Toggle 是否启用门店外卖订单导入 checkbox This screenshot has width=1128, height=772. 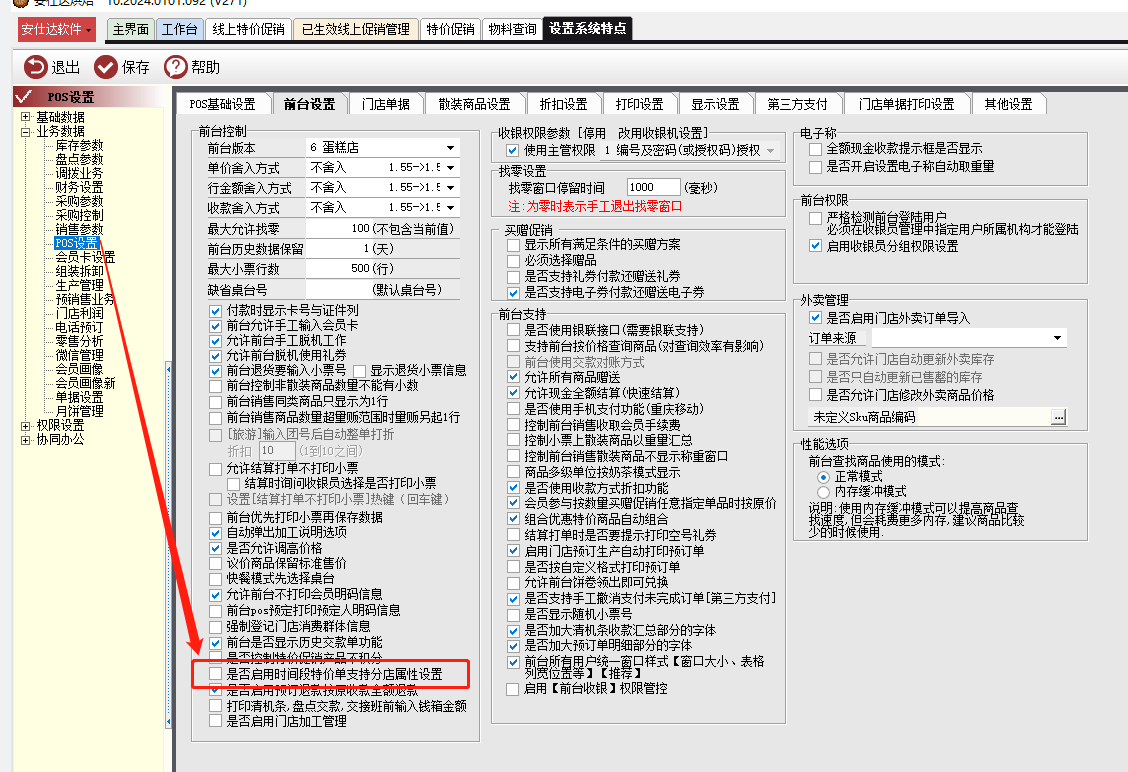click(815, 318)
